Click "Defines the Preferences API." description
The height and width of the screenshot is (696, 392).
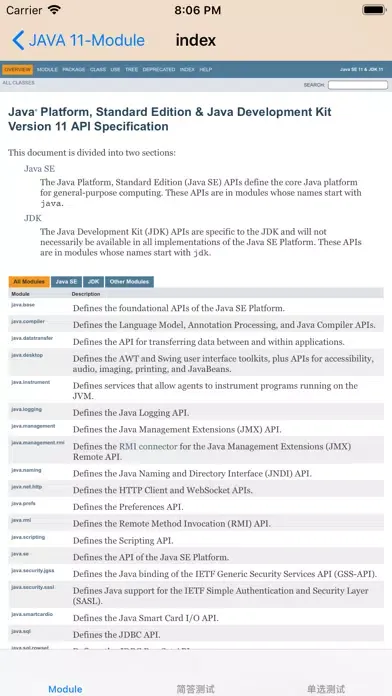128,507
